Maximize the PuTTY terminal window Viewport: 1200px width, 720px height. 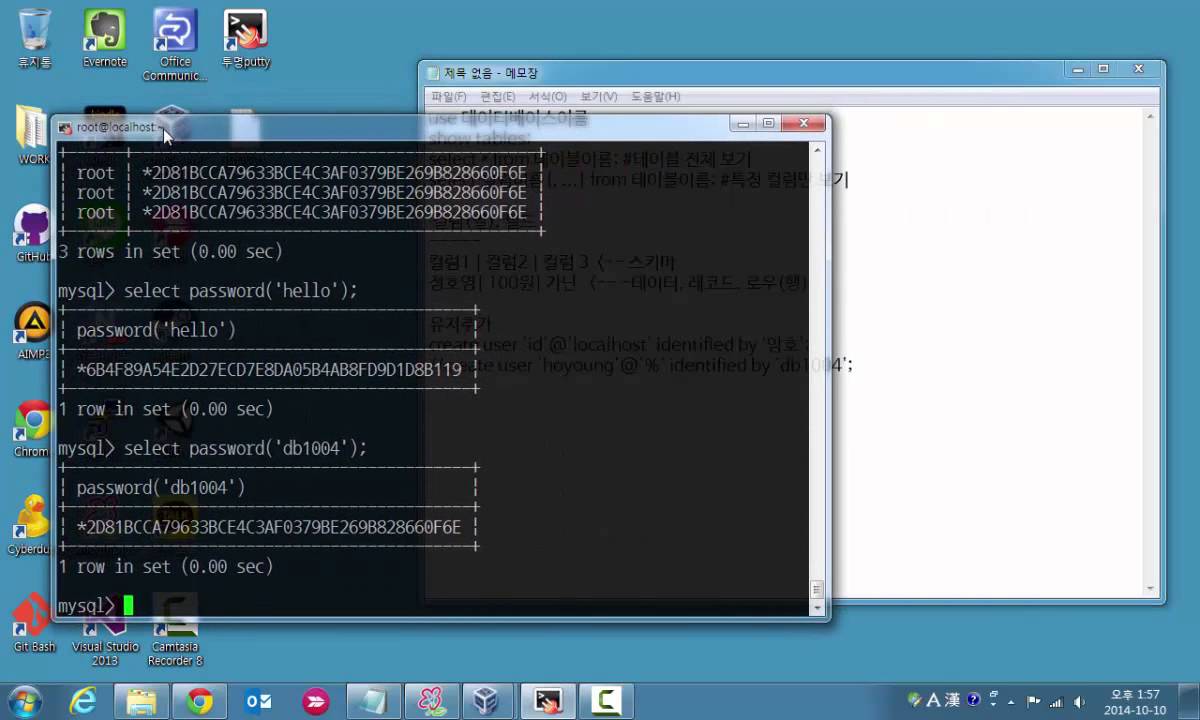pos(768,124)
